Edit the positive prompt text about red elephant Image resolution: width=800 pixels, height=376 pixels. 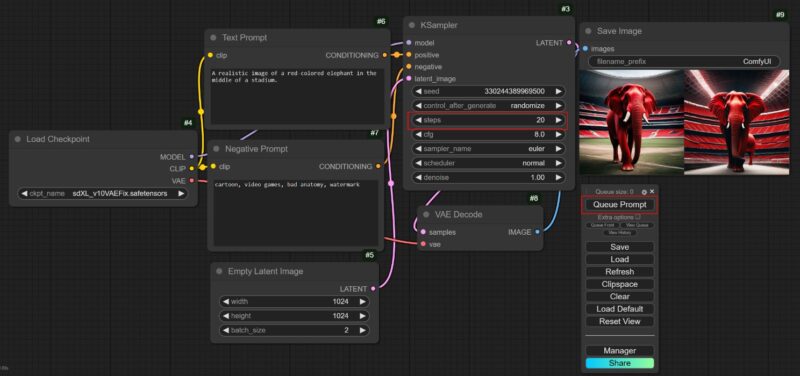point(297,97)
